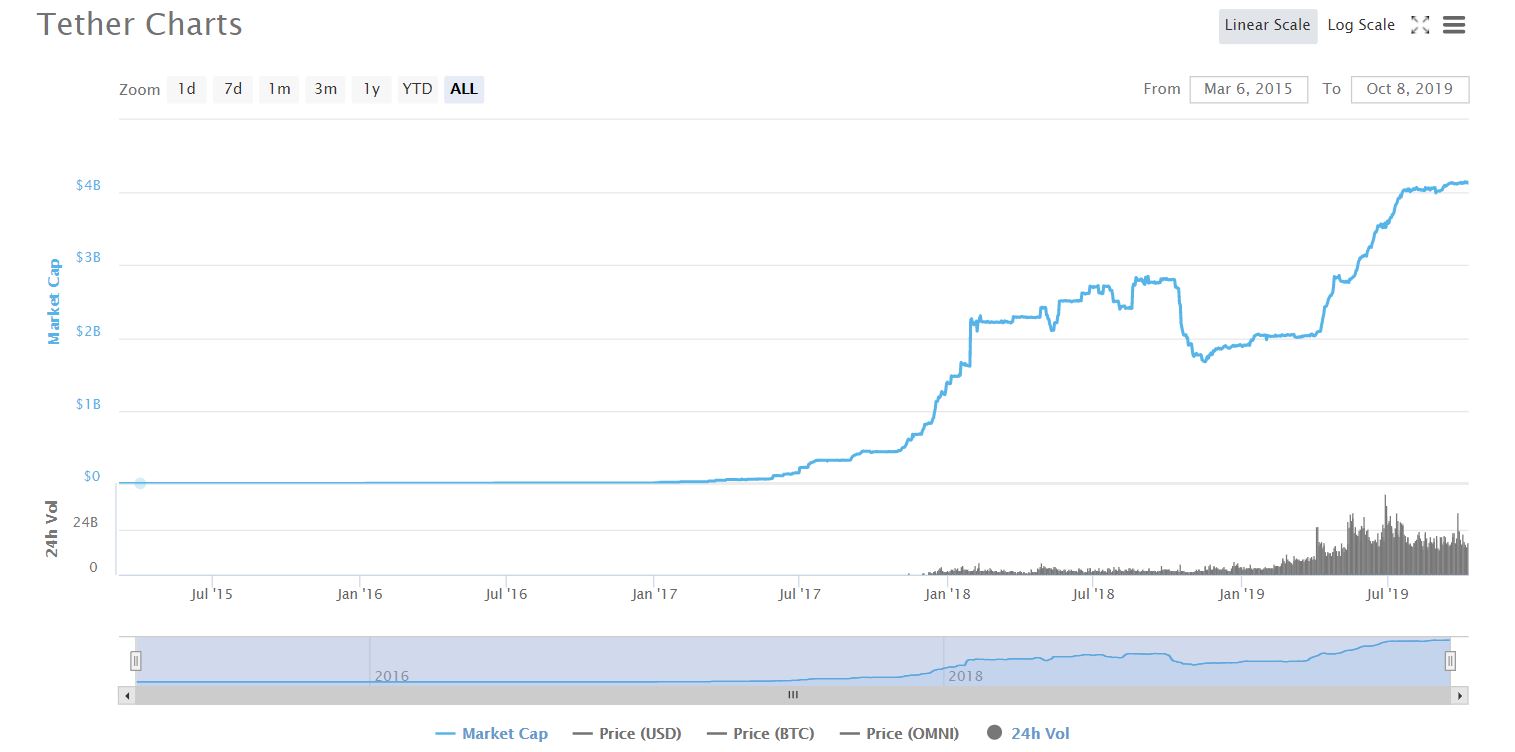Screen dimensions: 1515x752
Task: Toggle Price (BTC) series in legend
Action: coord(760,734)
